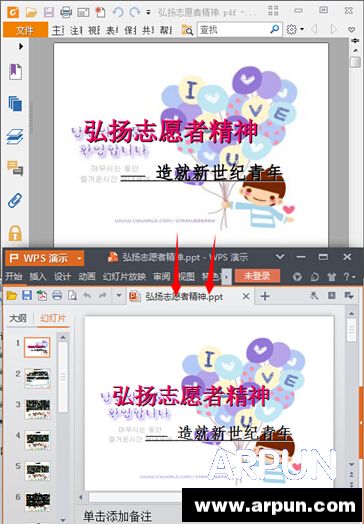Viewport: 364px width, 524px height.
Task: Open the Security lock panel in PDF sidebar
Action: [15, 233]
